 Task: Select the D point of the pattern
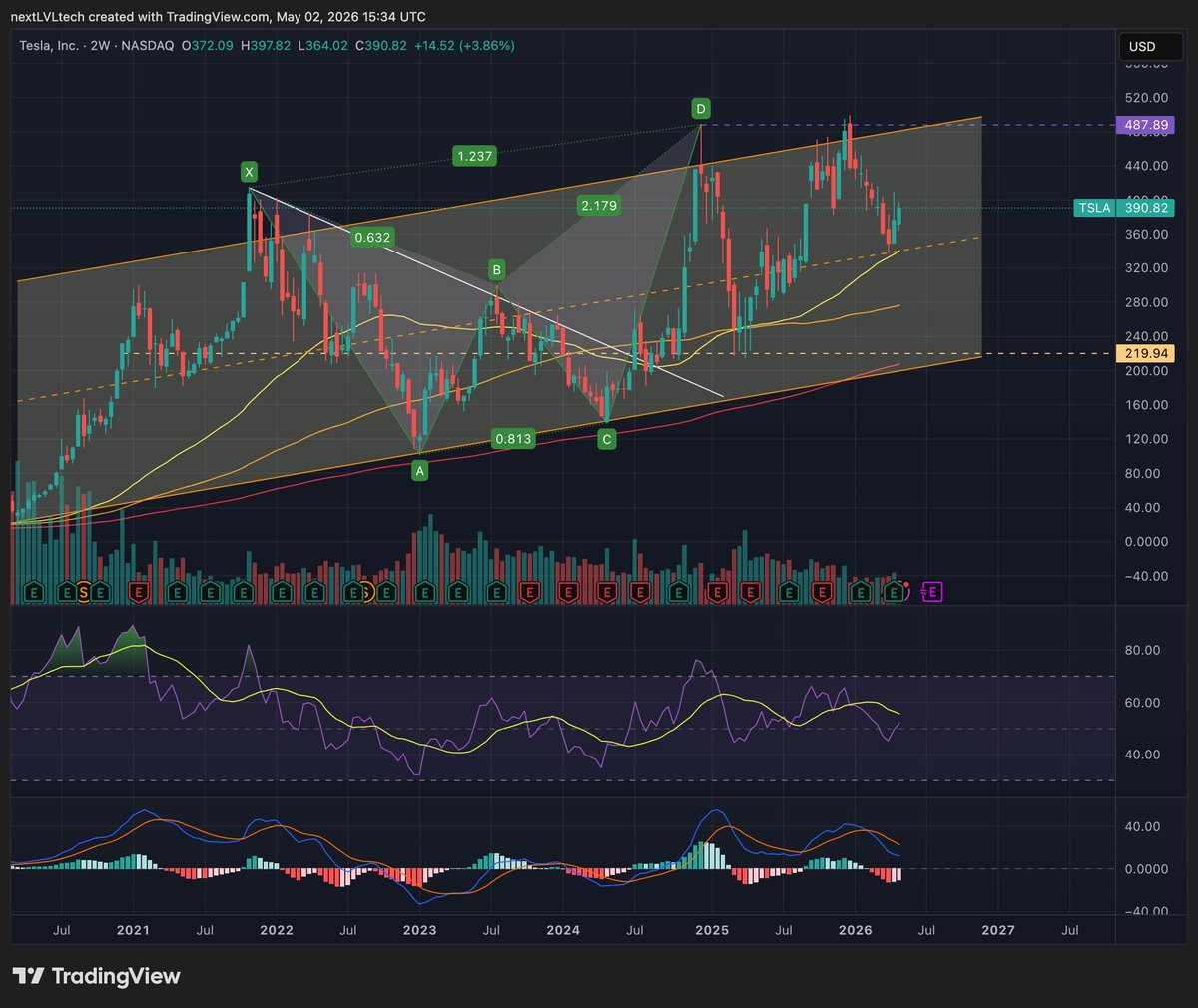coord(701,108)
